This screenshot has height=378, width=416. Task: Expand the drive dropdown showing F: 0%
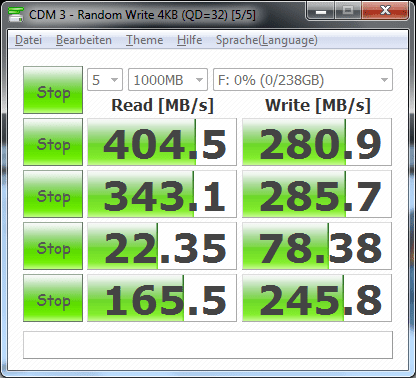coord(303,80)
